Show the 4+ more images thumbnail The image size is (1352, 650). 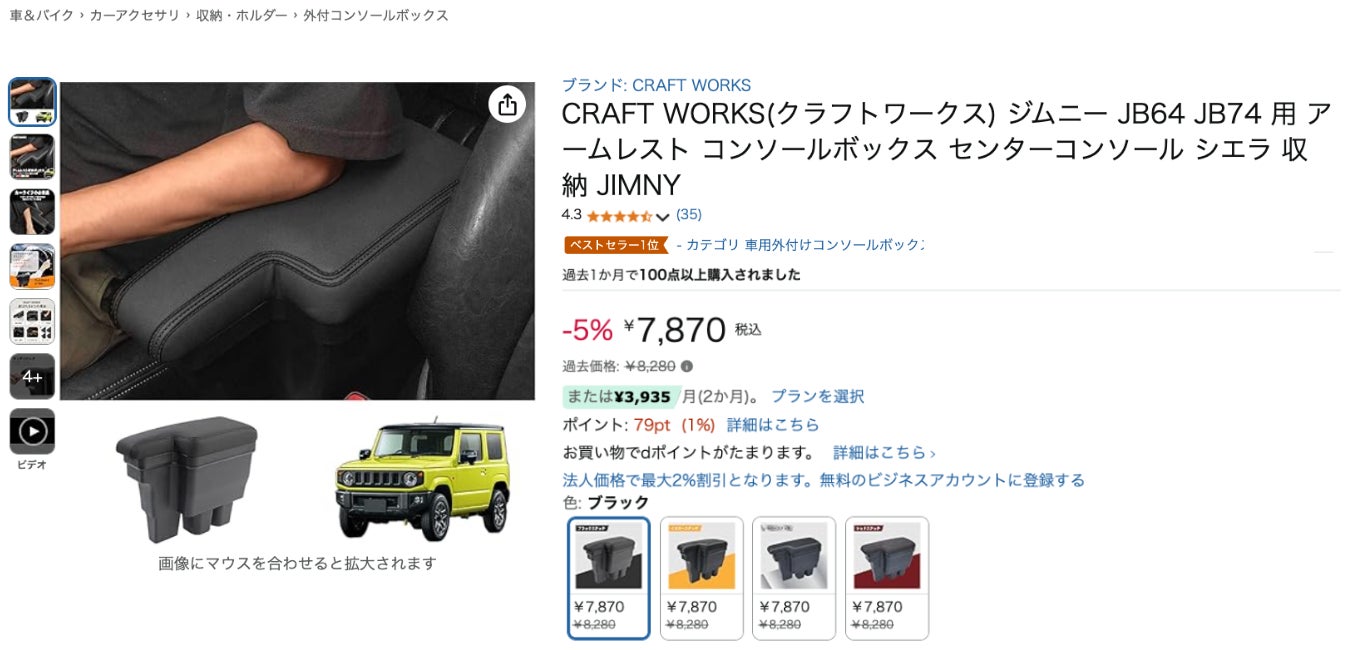pos(32,376)
